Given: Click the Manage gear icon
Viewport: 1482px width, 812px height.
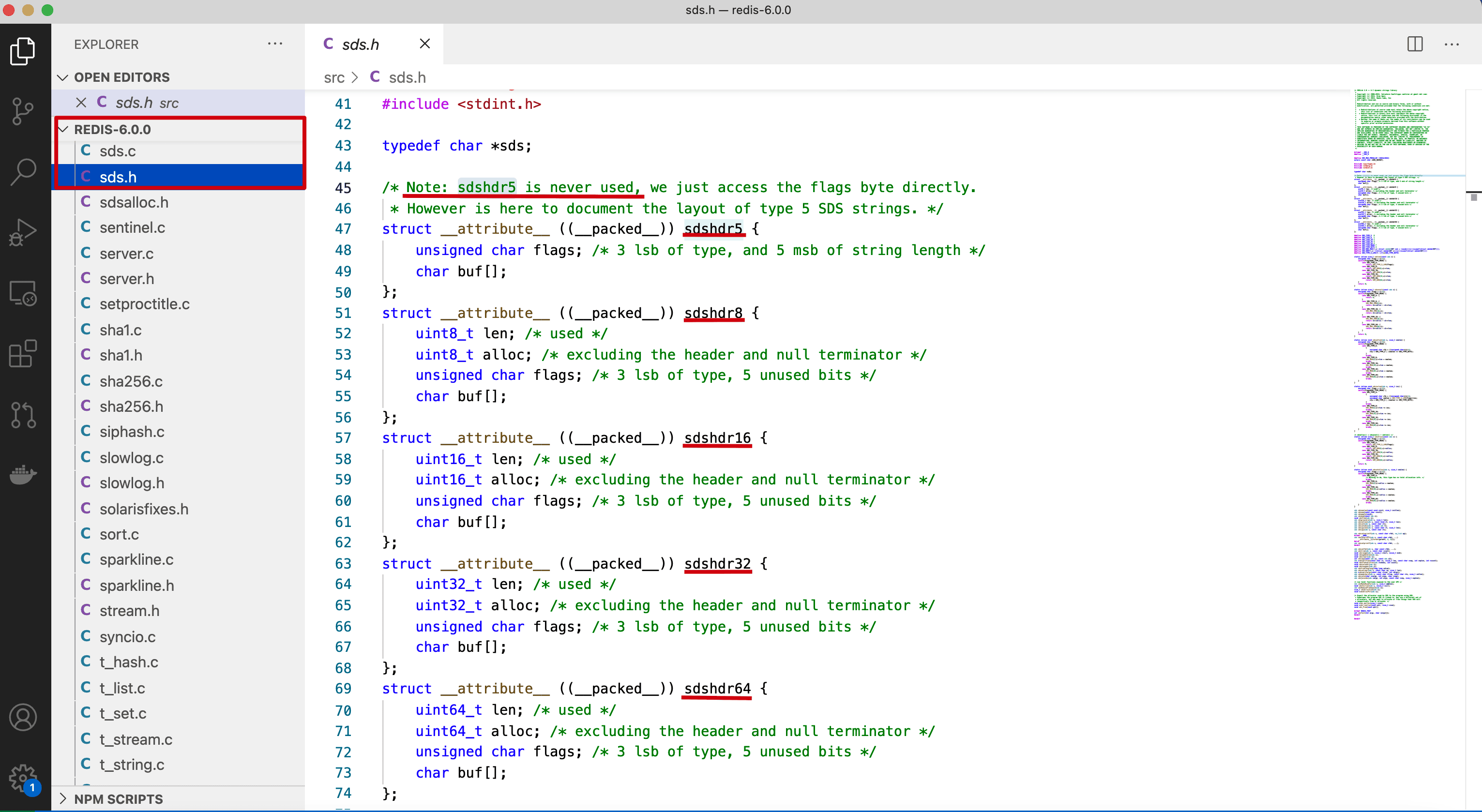Looking at the screenshot, I should (23, 778).
